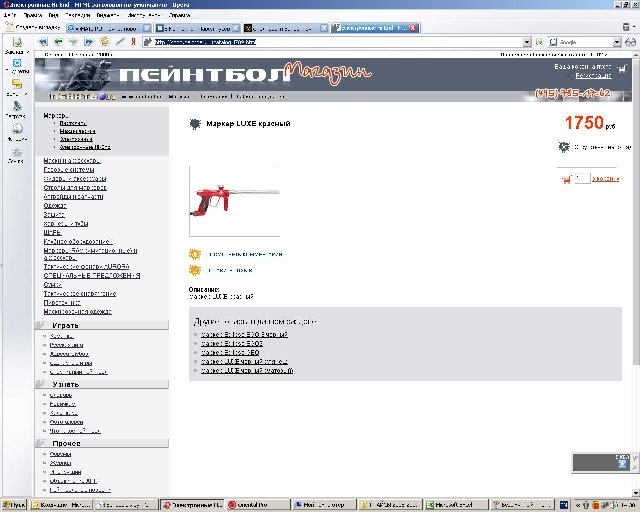Click the second orange splat icon under product image
The width and height of the screenshot is (640, 512).
pyautogui.click(x=195, y=270)
